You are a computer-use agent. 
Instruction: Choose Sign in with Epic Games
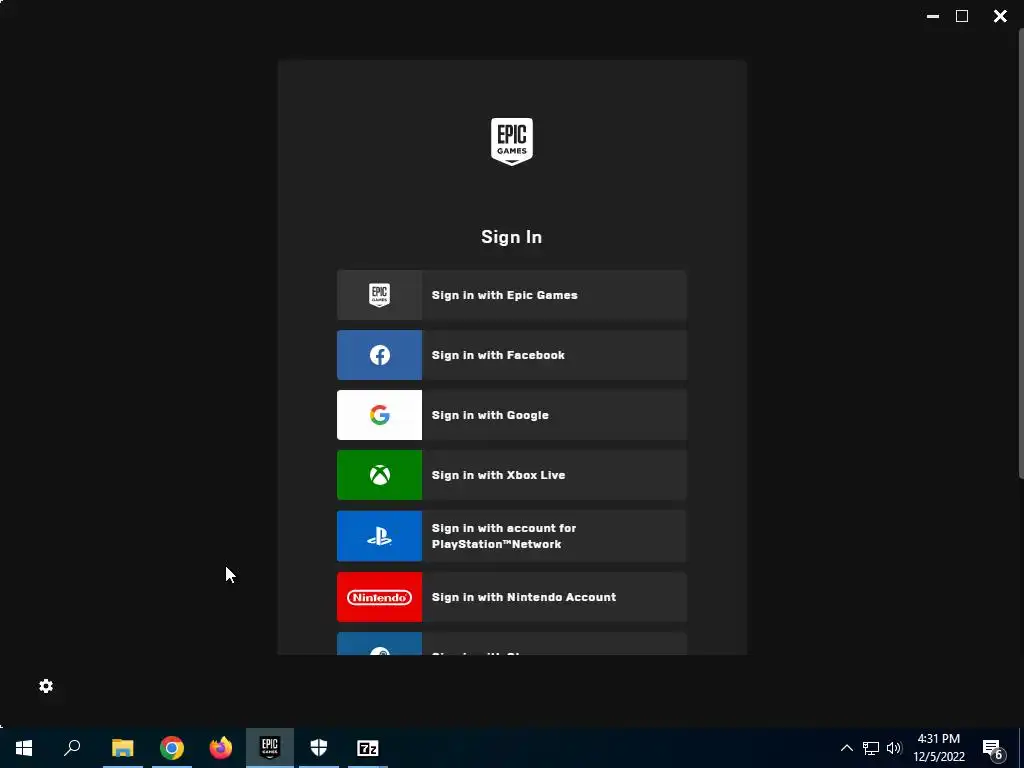(x=511, y=295)
